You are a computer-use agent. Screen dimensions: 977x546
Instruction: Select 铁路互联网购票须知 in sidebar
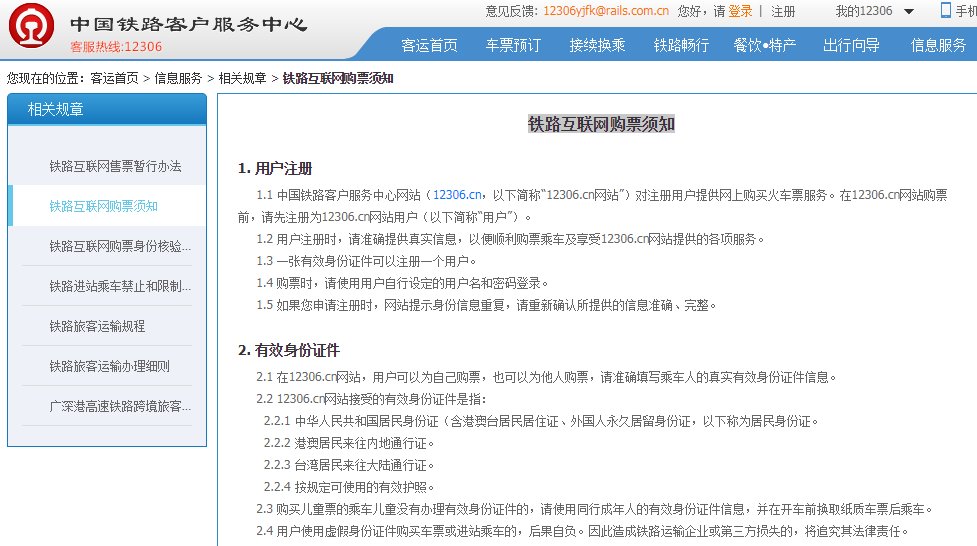click(103, 206)
